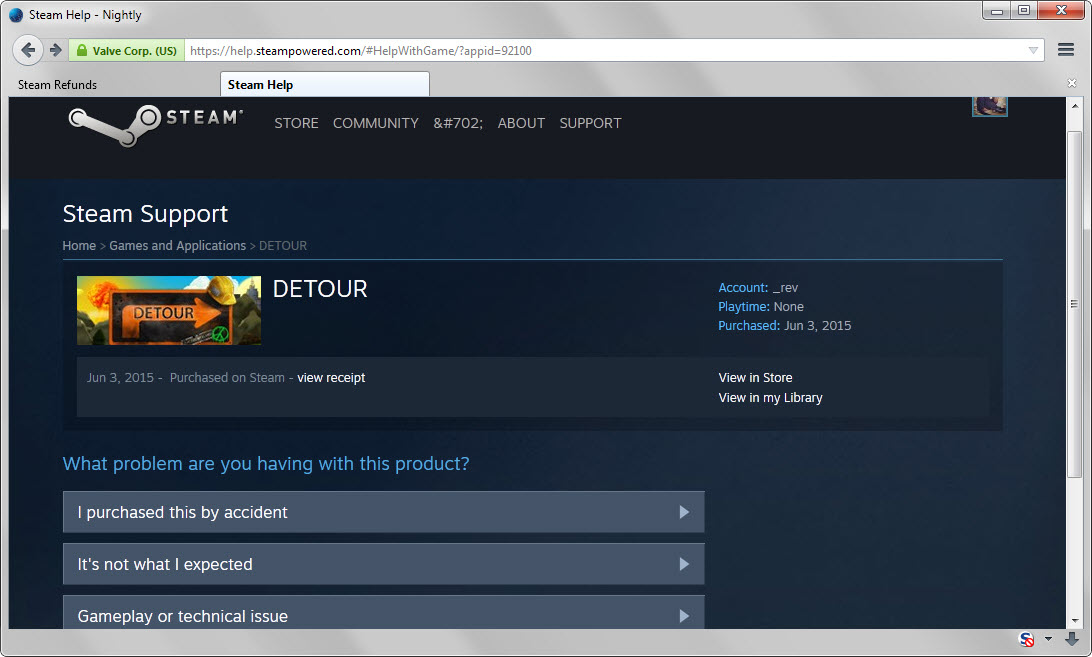Click the Nightly browser icon in the title bar
1092x657 pixels.
click(15, 15)
